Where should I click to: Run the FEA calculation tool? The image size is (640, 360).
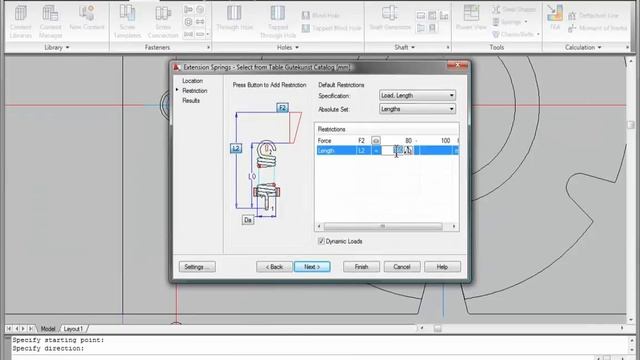tap(555, 17)
